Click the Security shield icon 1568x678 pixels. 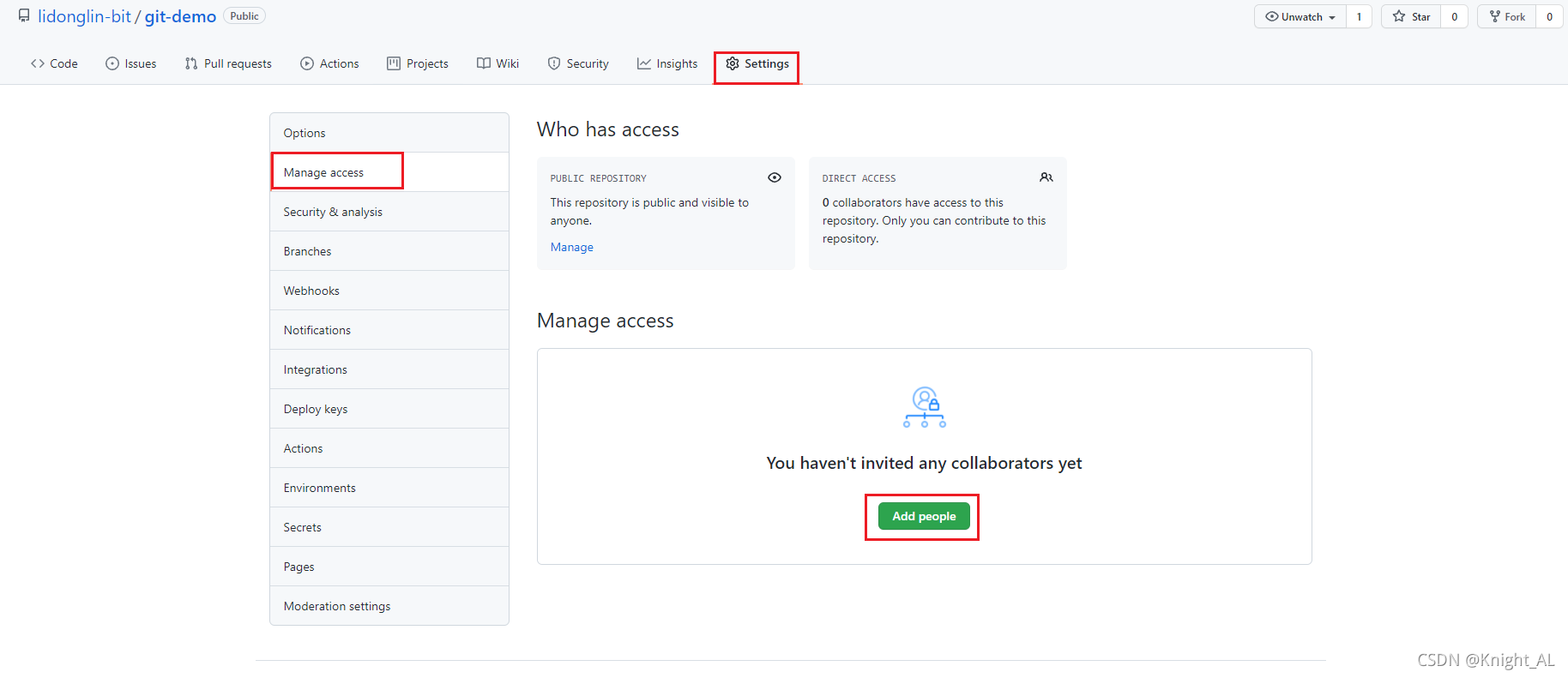pyautogui.click(x=554, y=63)
